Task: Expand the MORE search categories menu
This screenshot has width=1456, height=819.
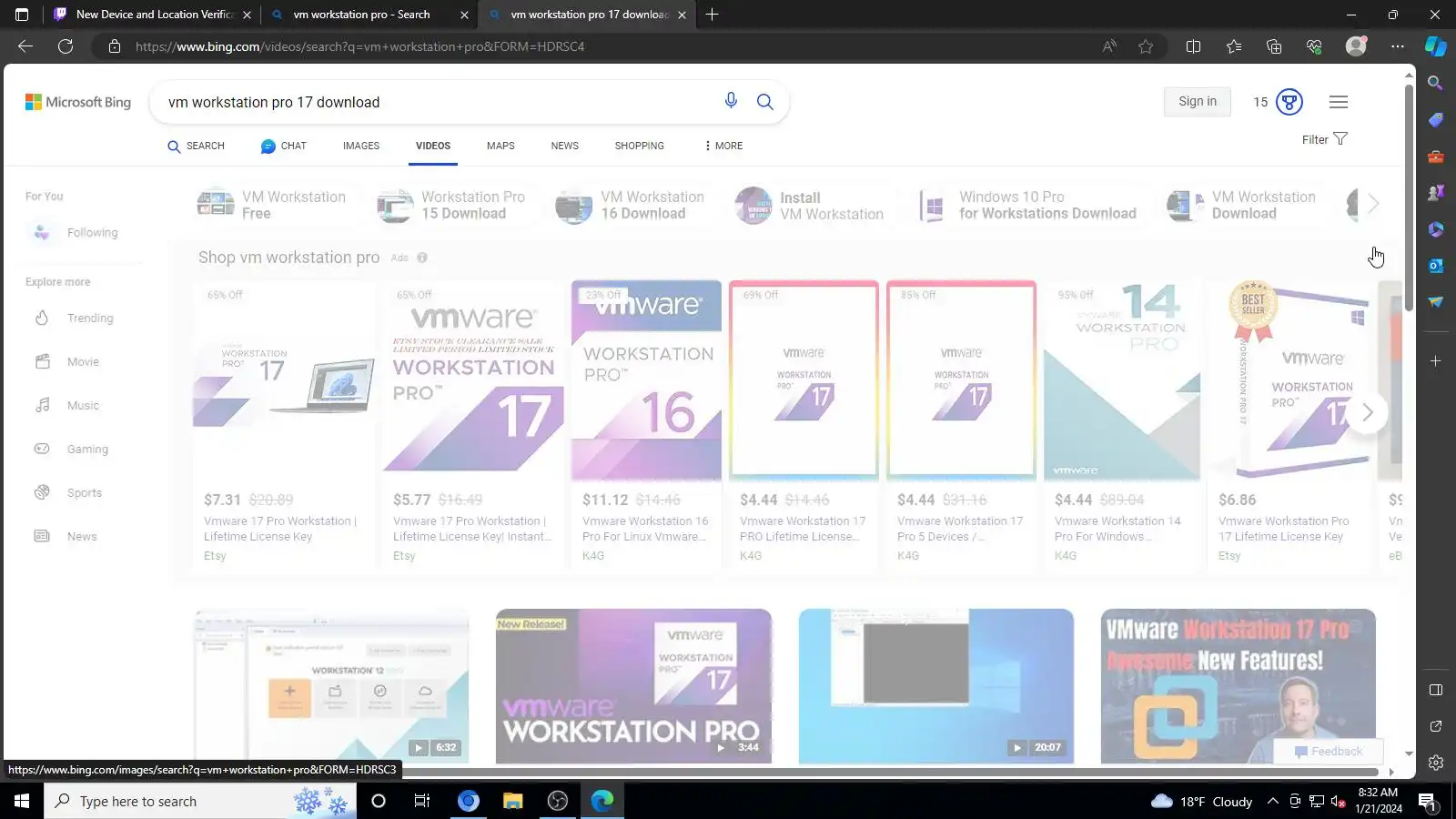Action: [723, 146]
